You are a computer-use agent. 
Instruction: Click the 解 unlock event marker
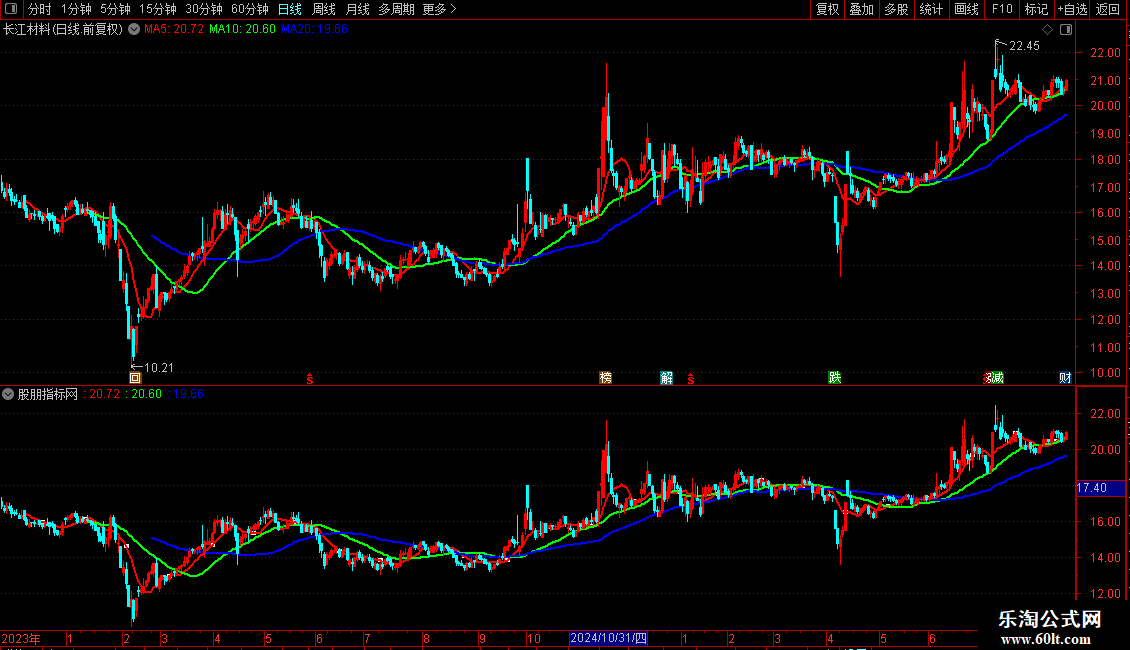pyautogui.click(x=667, y=378)
